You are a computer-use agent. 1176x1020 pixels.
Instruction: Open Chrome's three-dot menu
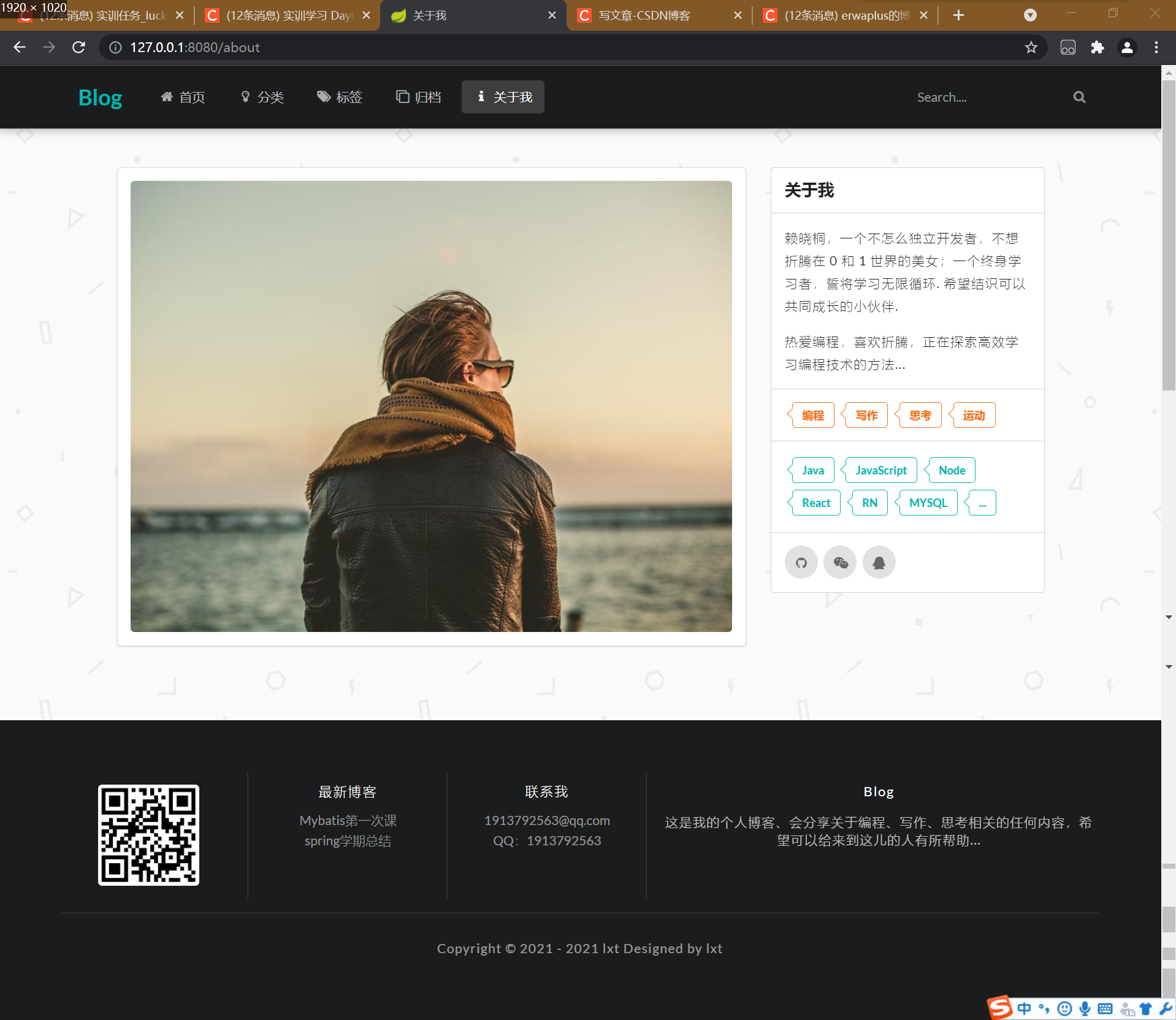point(1155,47)
